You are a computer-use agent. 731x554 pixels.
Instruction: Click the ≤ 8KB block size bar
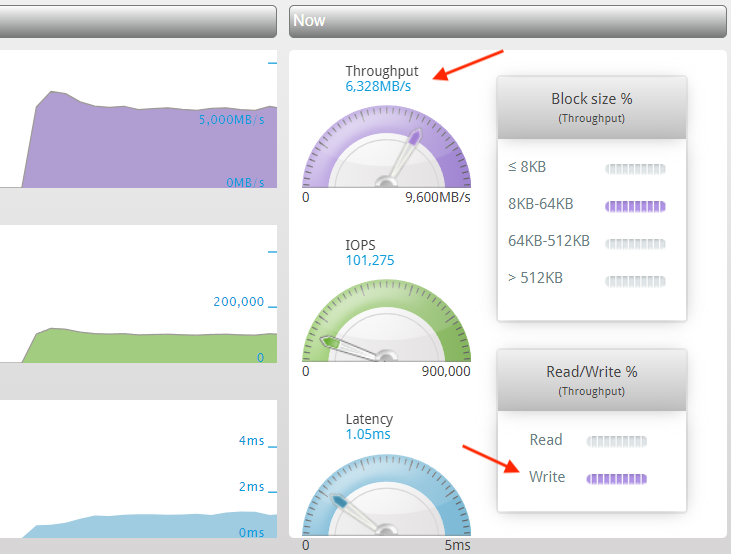click(x=635, y=169)
